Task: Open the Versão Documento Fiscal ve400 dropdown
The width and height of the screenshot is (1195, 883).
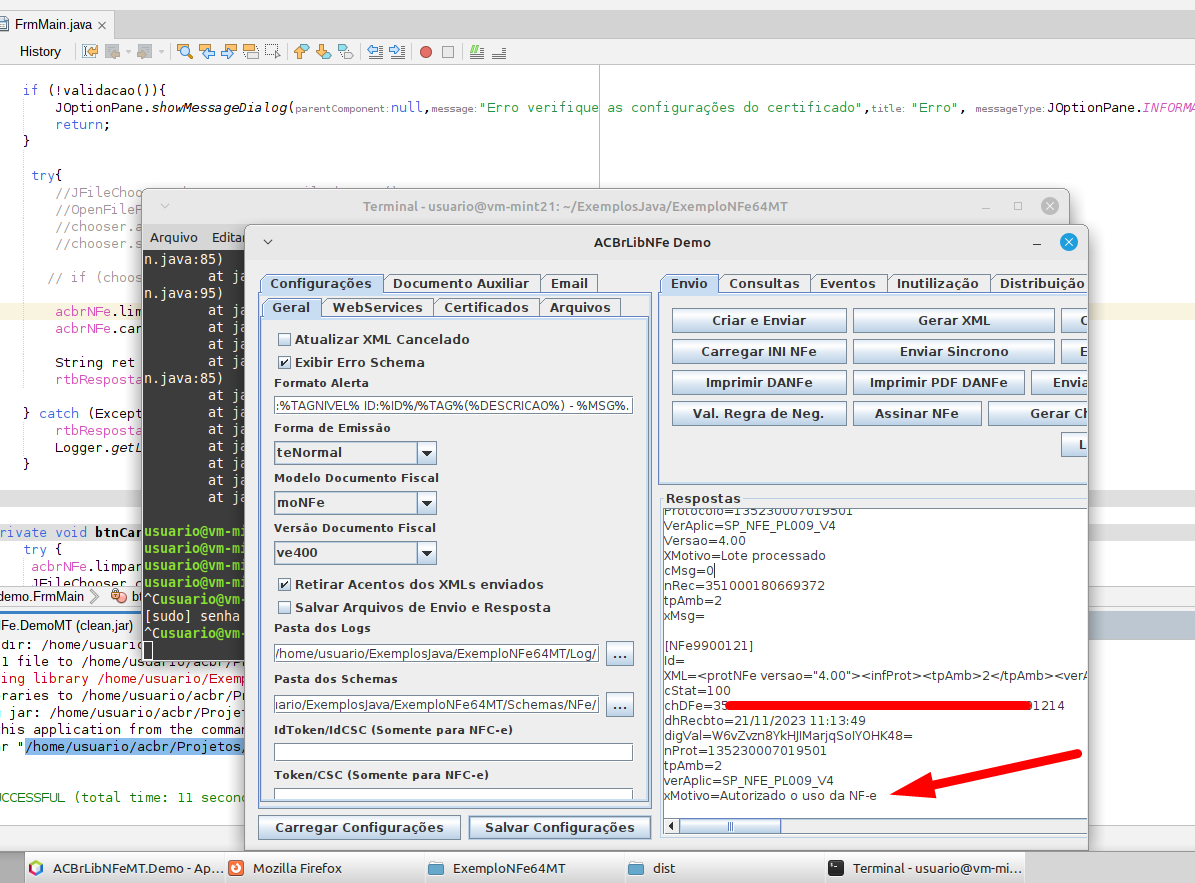Action: point(427,553)
